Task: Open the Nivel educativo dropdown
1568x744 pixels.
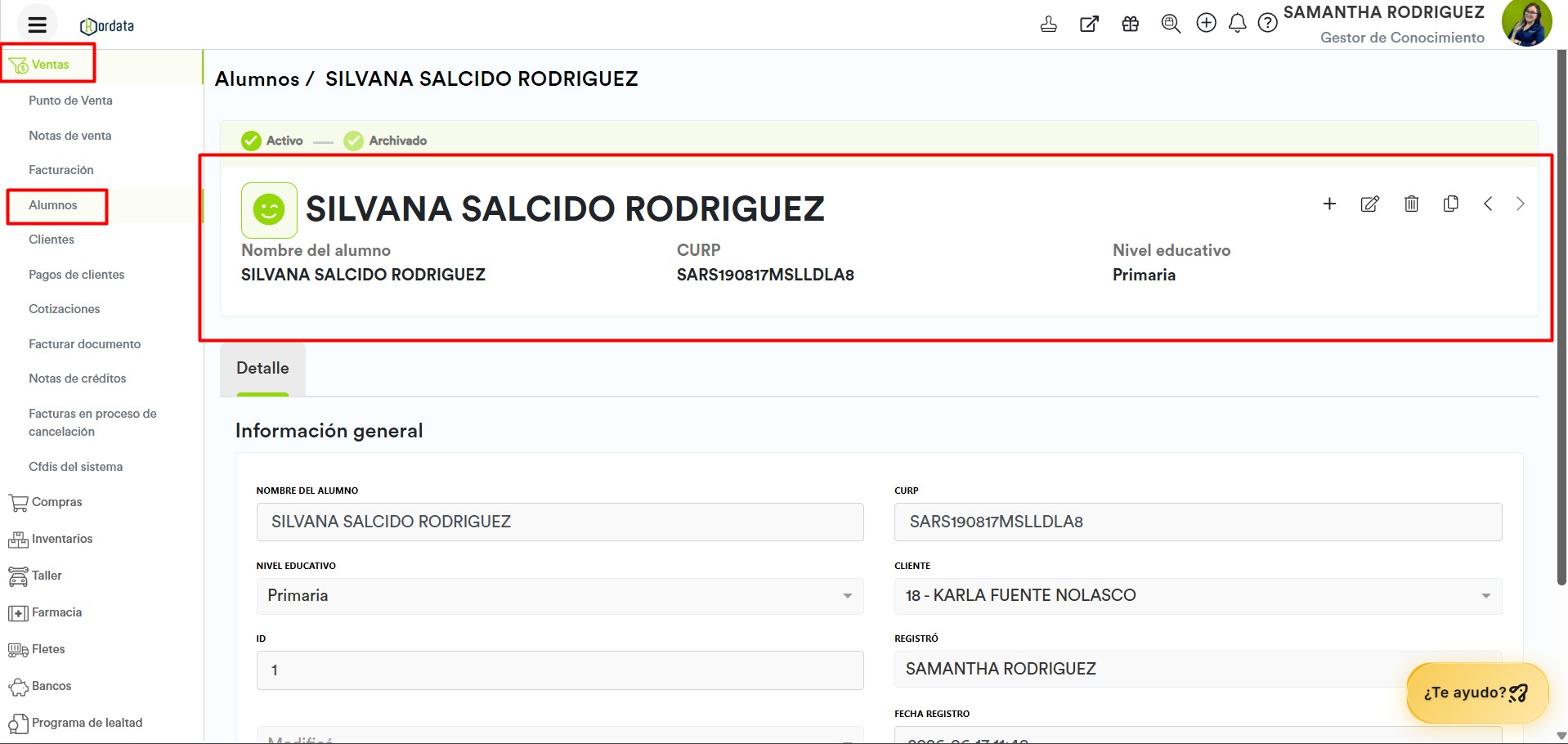Action: click(x=560, y=596)
